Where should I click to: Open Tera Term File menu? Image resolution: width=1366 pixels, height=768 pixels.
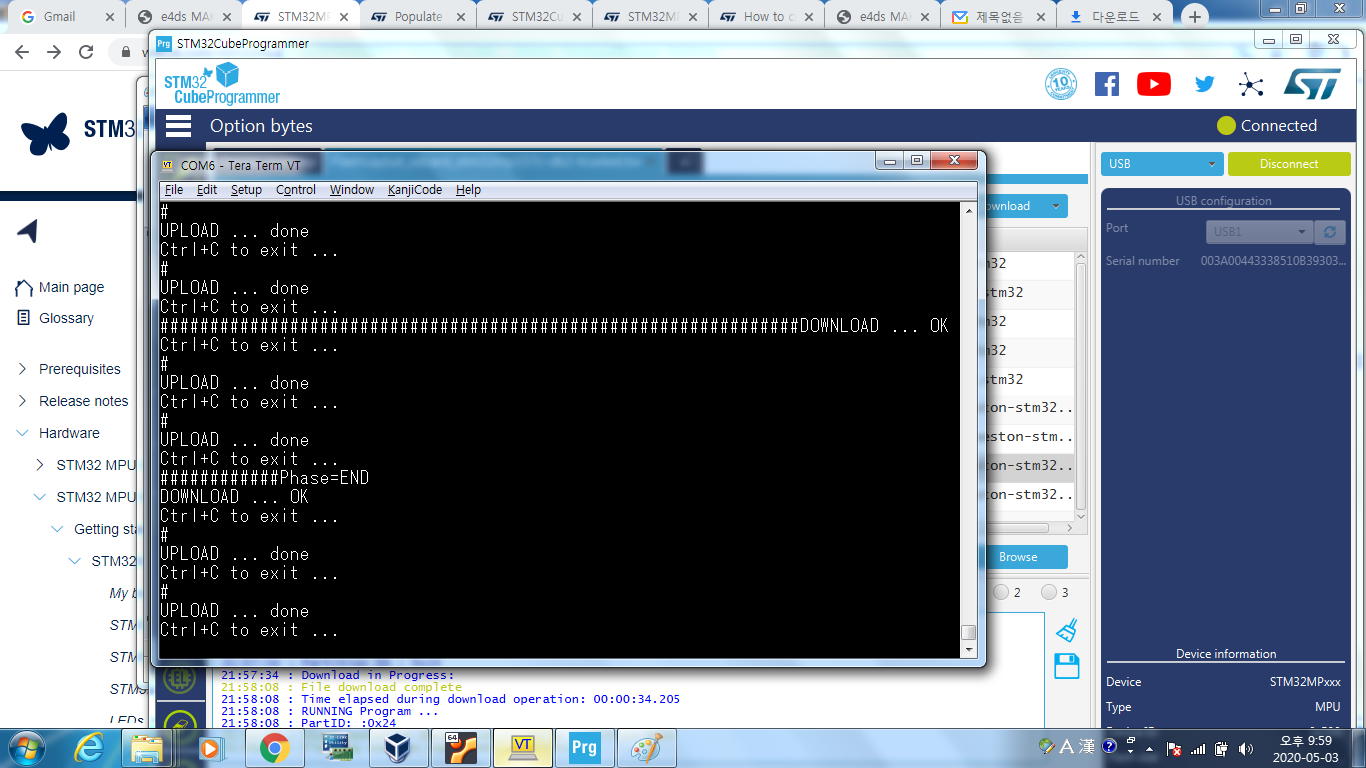pyautogui.click(x=174, y=190)
